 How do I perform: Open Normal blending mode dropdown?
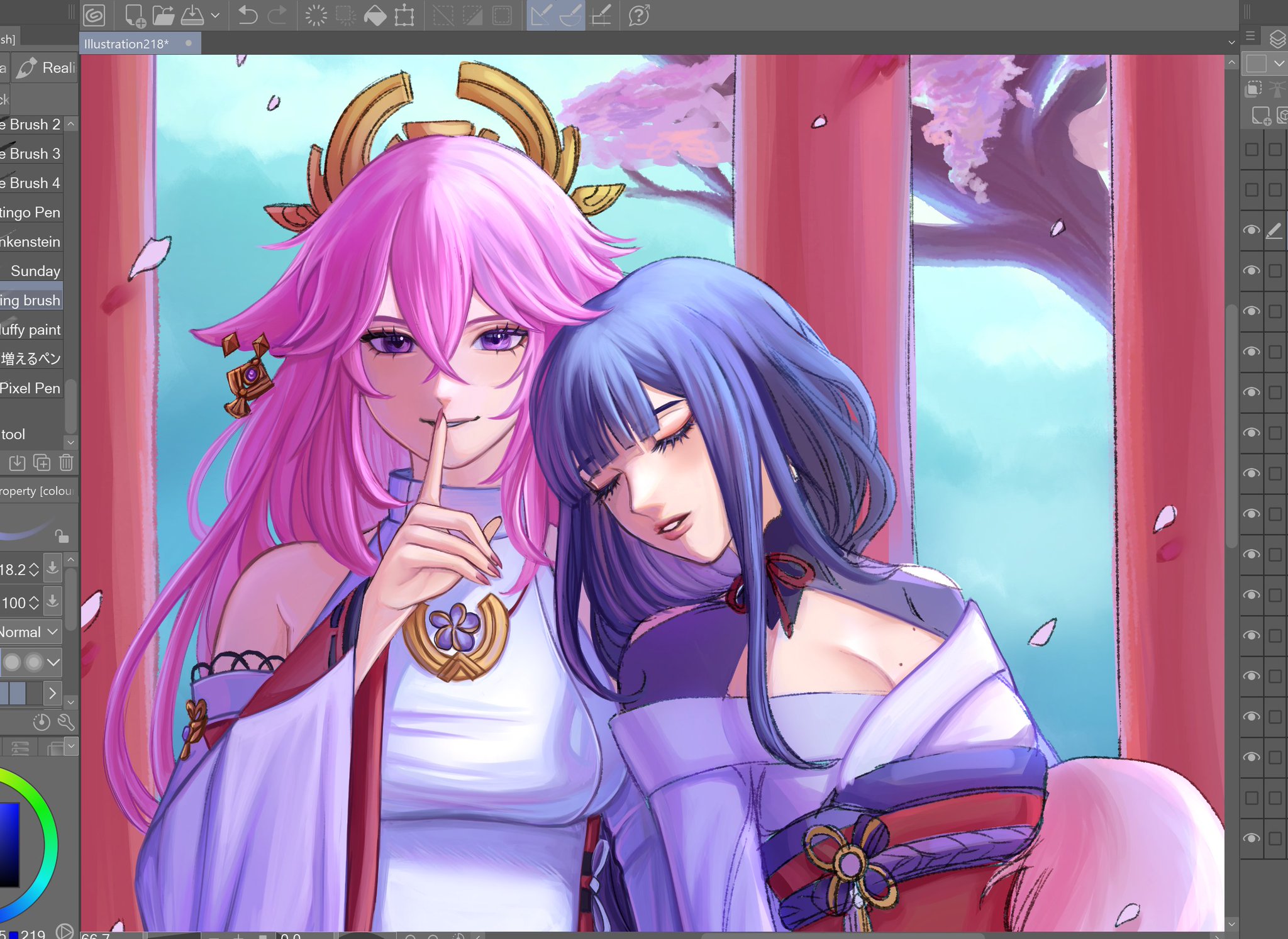[30, 631]
